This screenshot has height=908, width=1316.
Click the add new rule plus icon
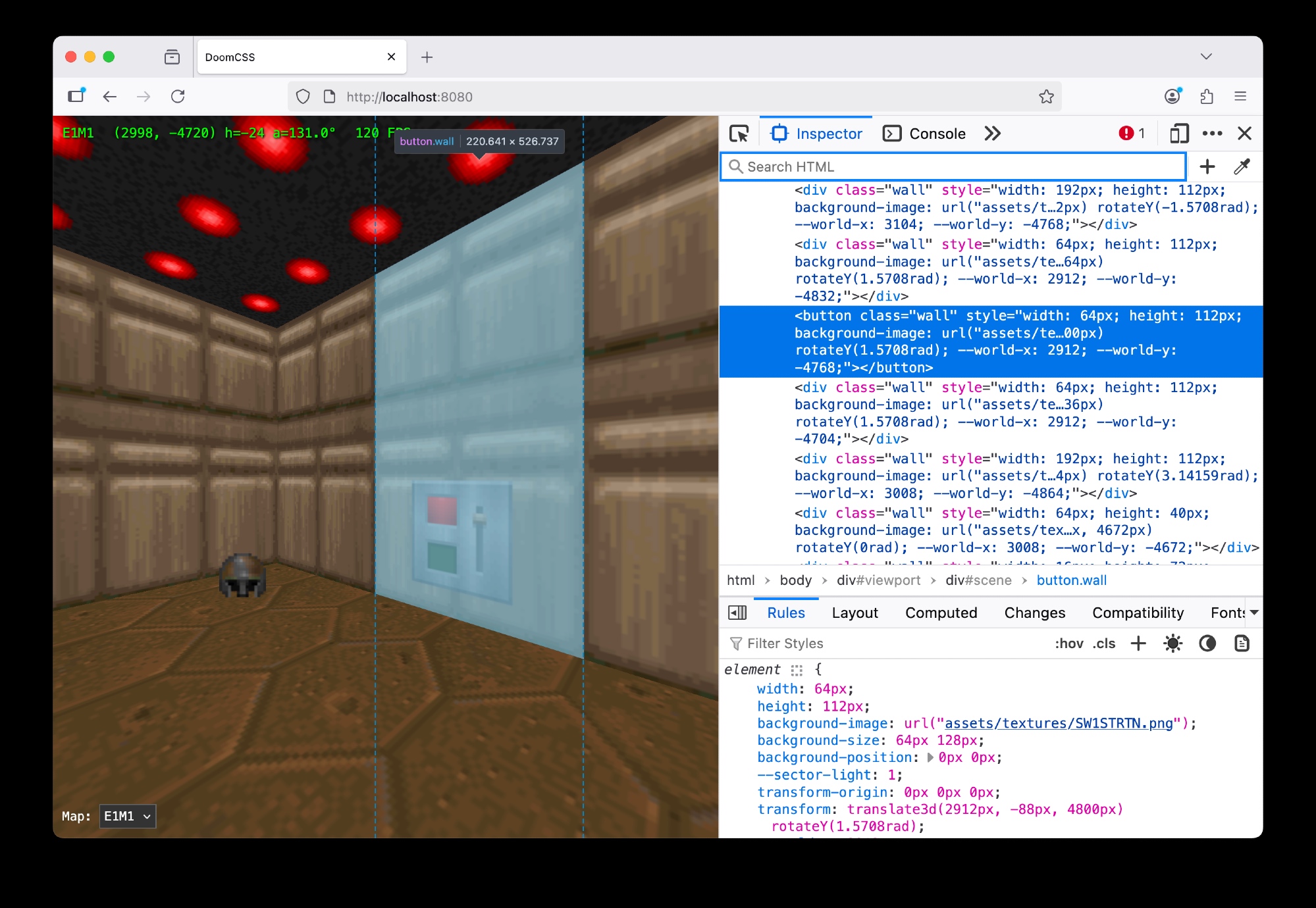coord(1138,643)
